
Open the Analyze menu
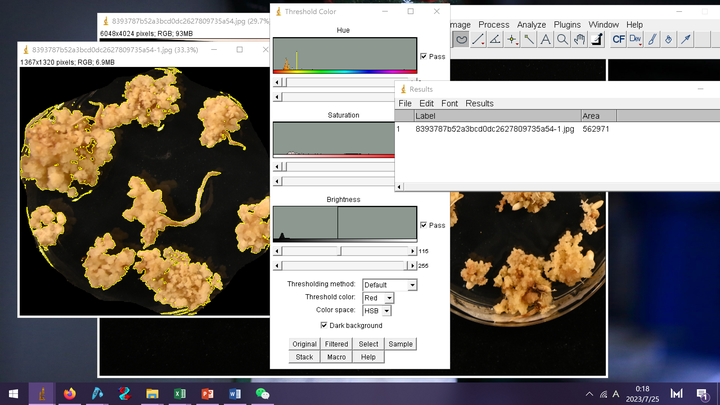coord(531,24)
